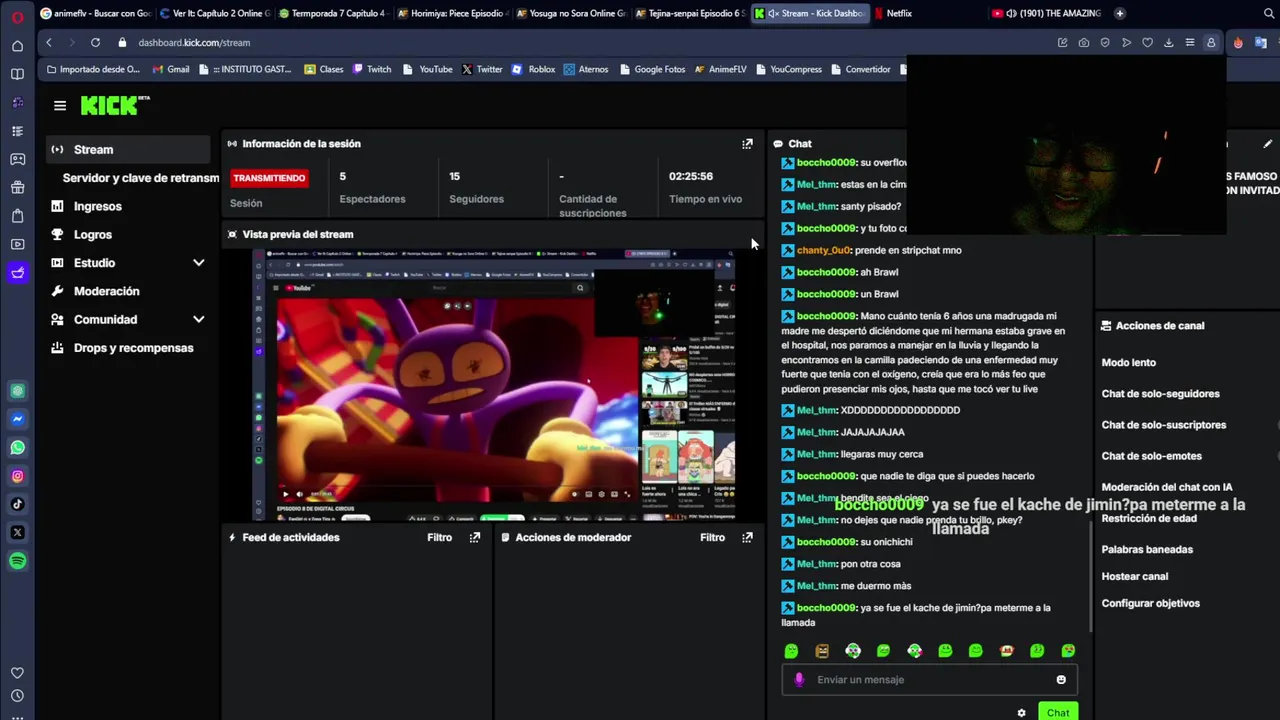Screen dimensions: 1280x720
Task: Click chat username chanty_0u0
Action: pyautogui.click(x=823, y=251)
